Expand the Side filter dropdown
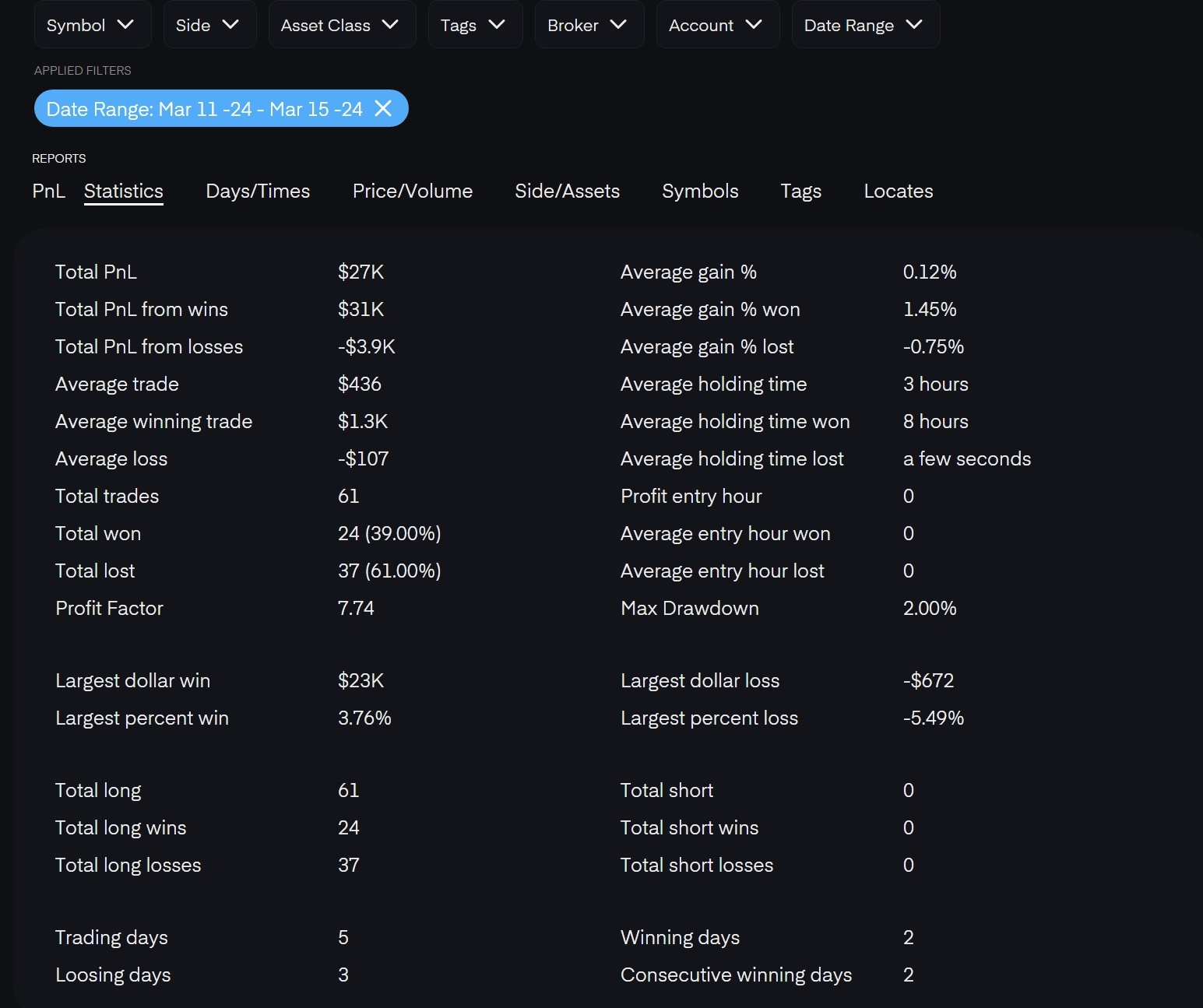 [207, 25]
